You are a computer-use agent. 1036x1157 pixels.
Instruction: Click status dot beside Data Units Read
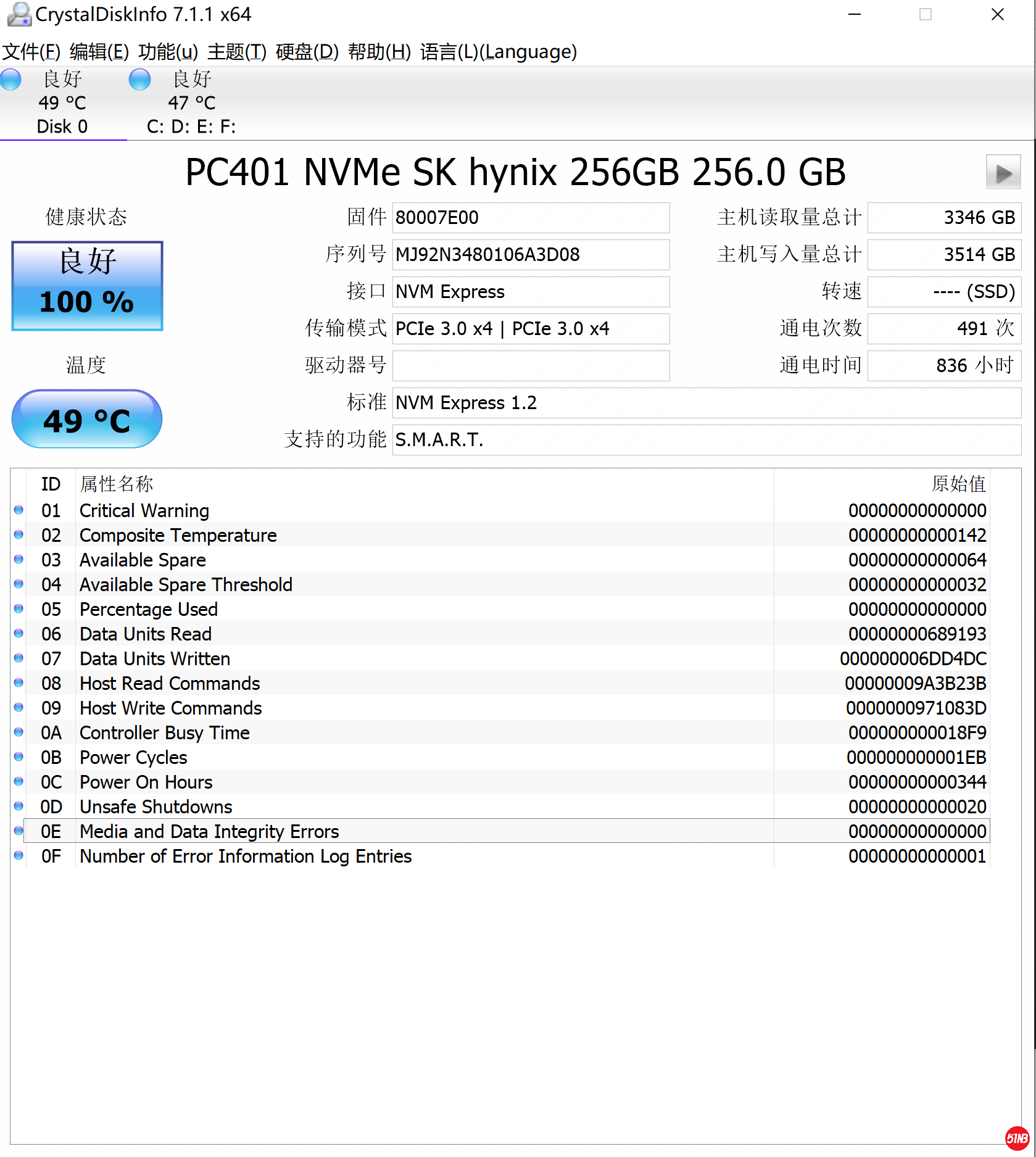tap(19, 634)
